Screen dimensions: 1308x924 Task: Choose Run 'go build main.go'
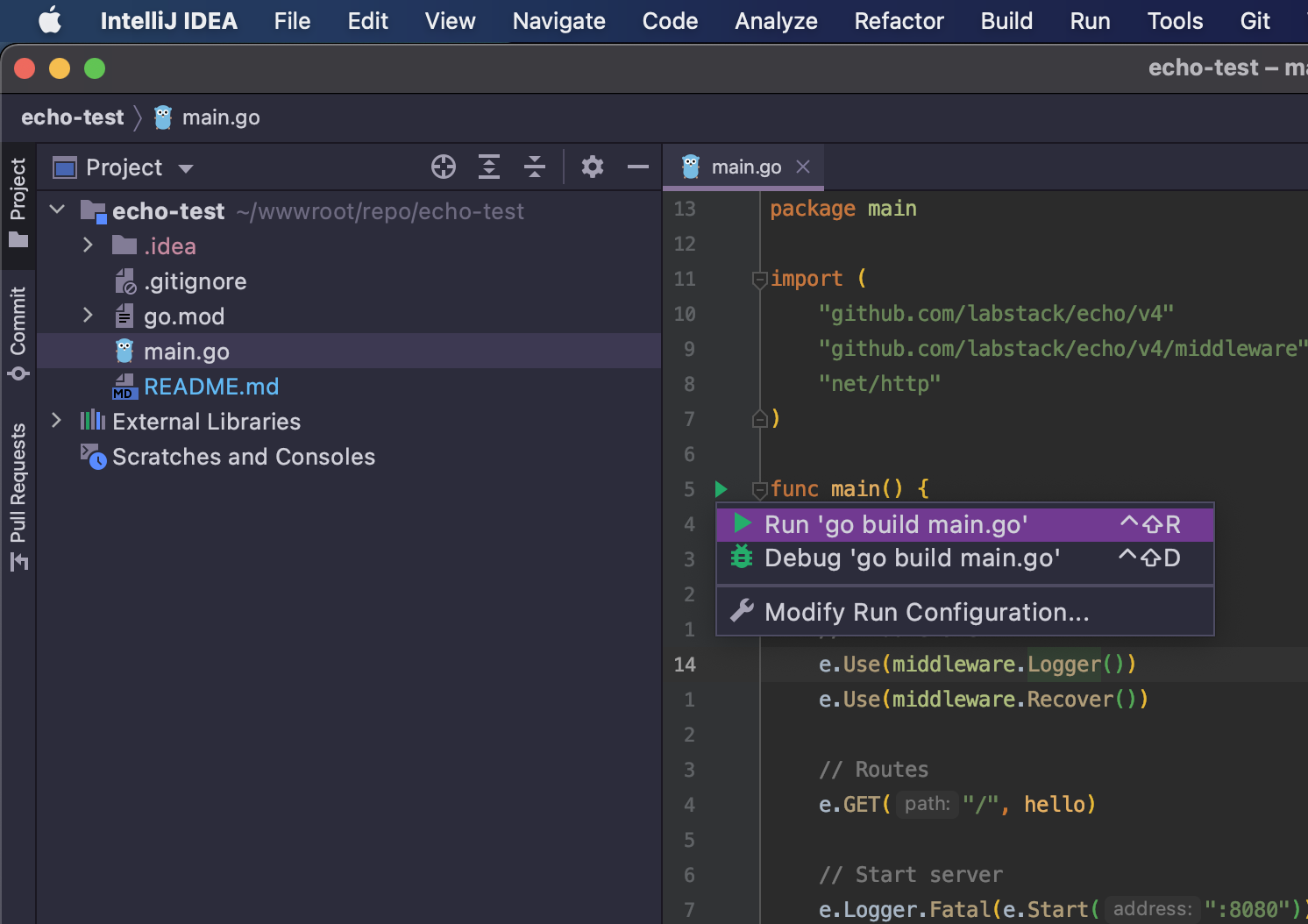[965, 524]
